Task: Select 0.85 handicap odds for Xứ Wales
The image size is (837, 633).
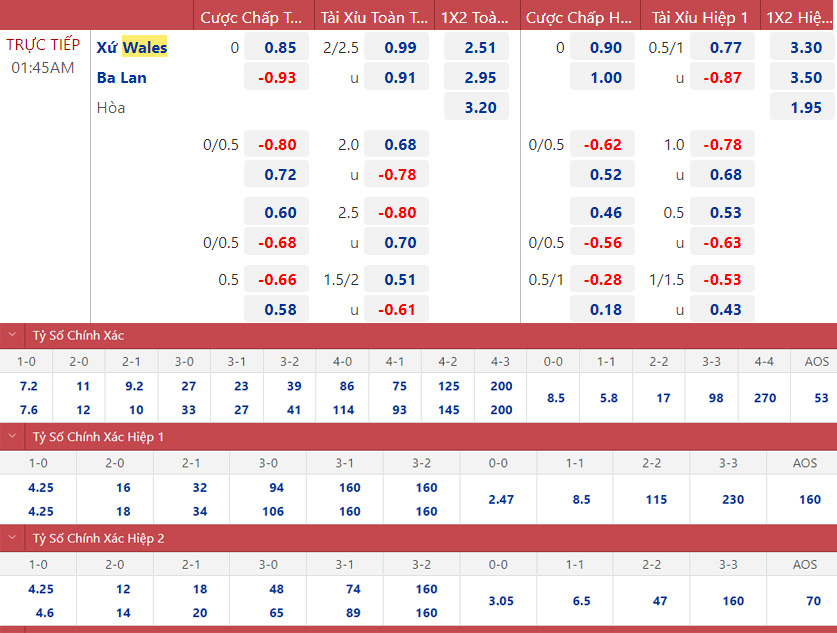Action: tap(280, 47)
